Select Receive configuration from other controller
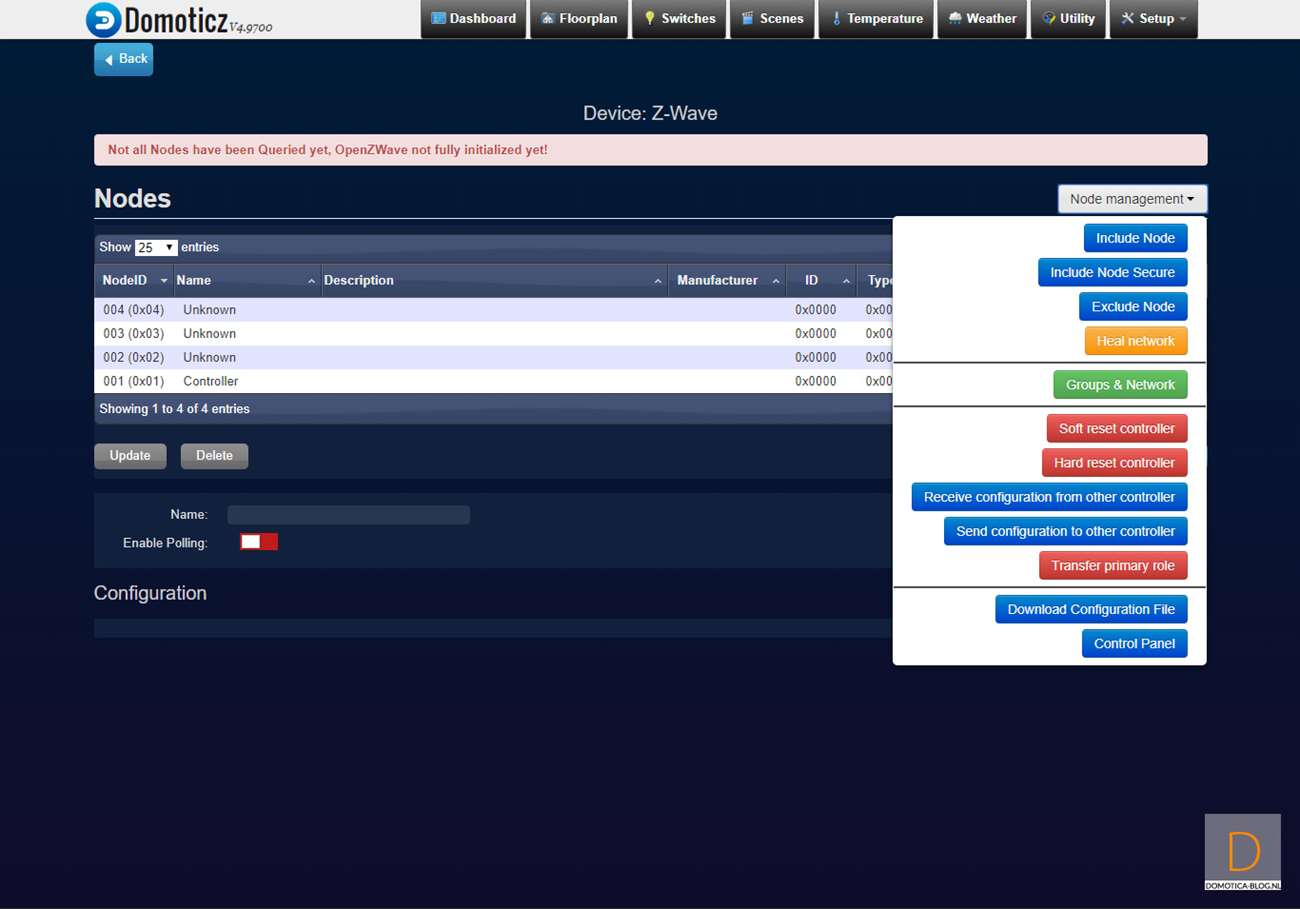The image size is (1300, 909). (1049, 497)
